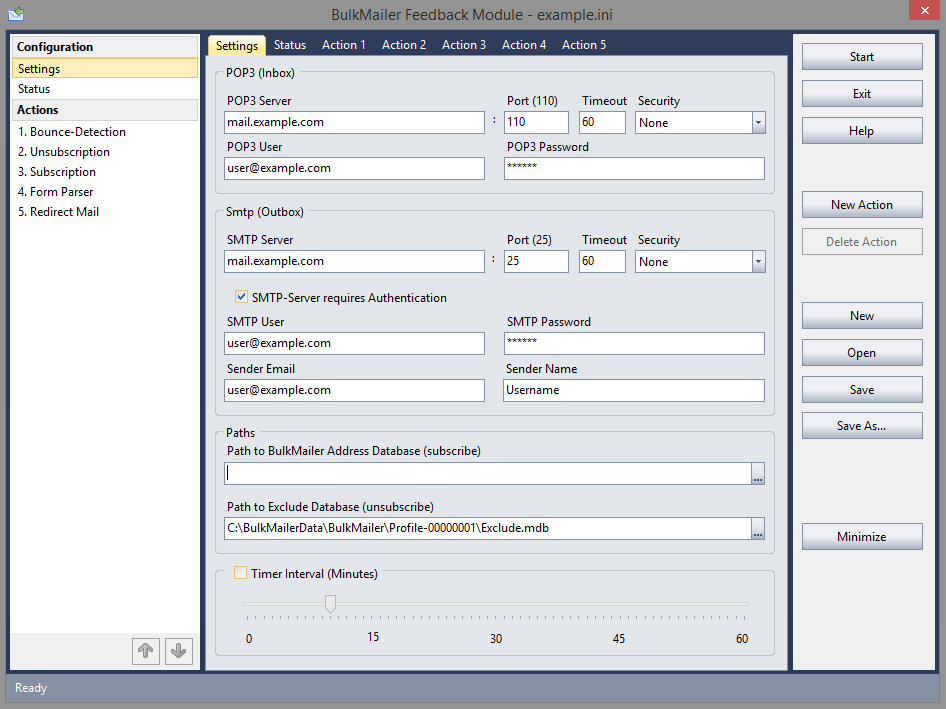Click the New configuration button

point(862,316)
